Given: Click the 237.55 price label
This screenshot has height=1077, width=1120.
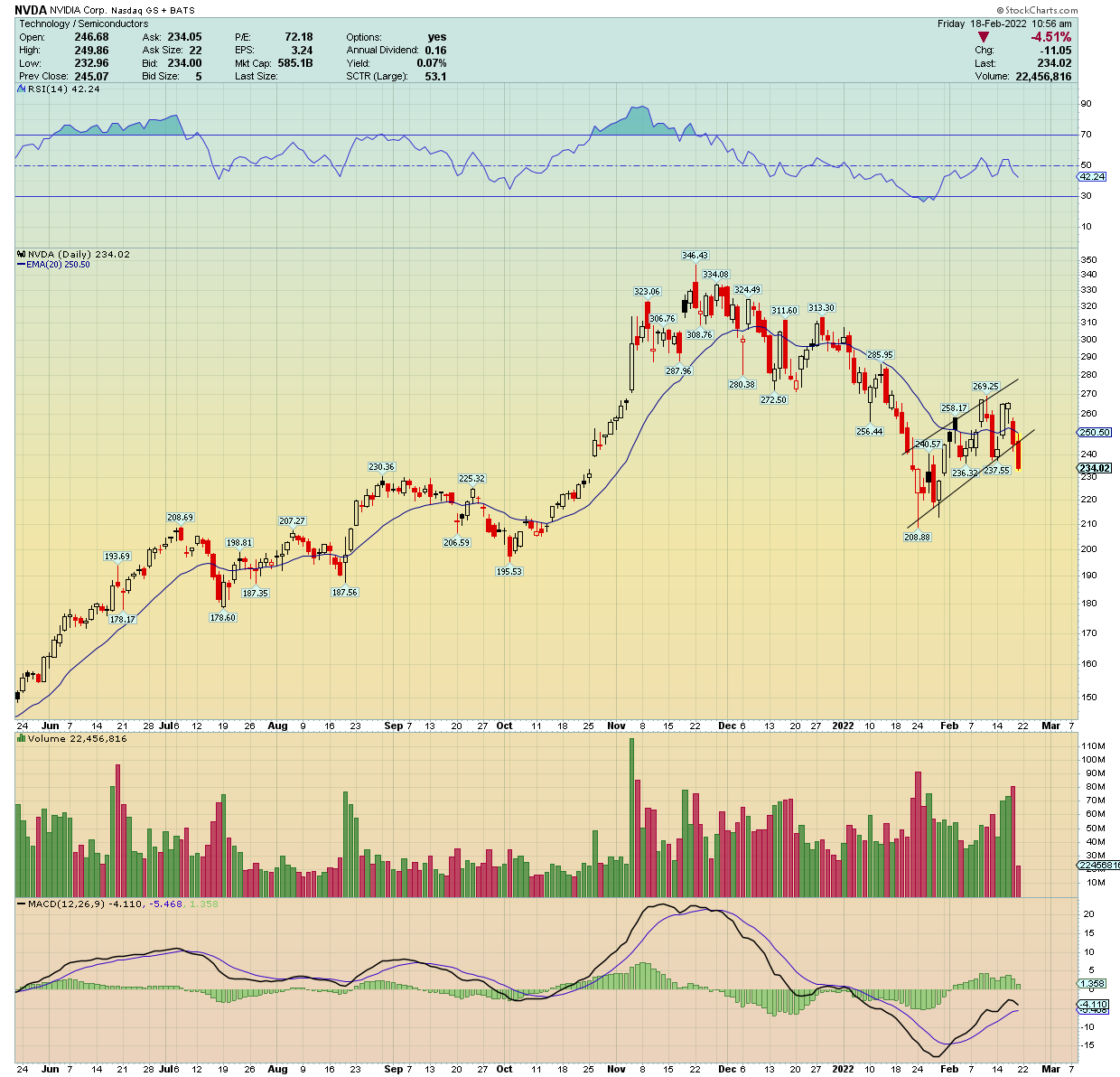Looking at the screenshot, I should point(995,471).
